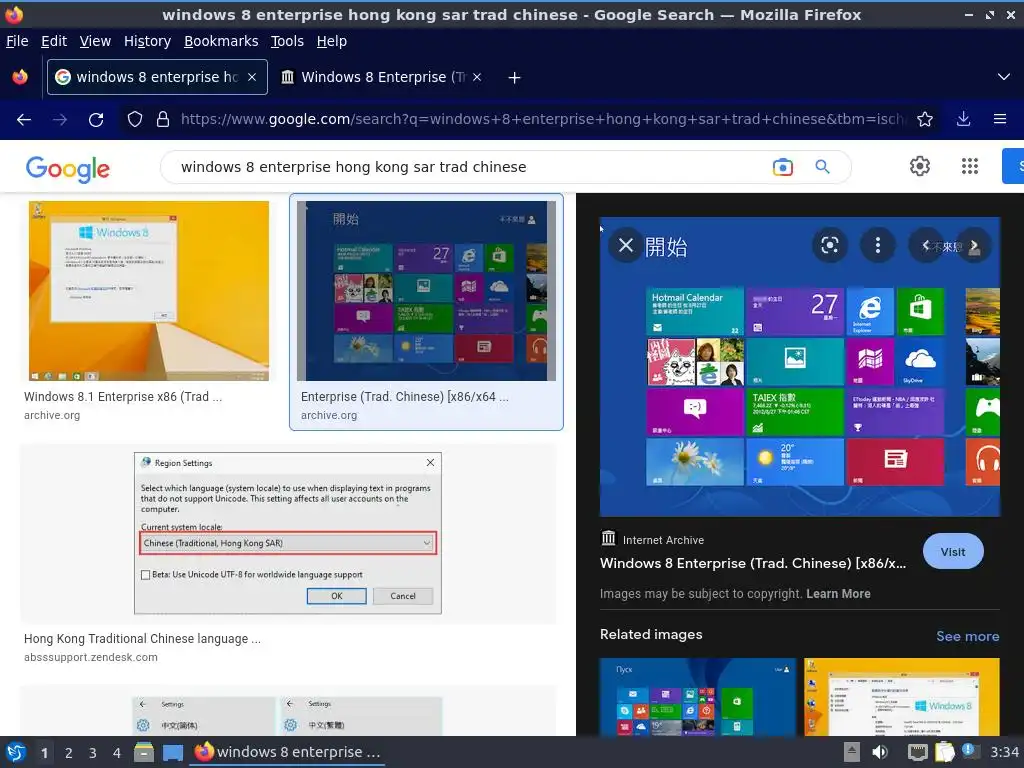The image size is (1024, 768).
Task: Open the Settings language image result at bottom
Action: coord(287,716)
